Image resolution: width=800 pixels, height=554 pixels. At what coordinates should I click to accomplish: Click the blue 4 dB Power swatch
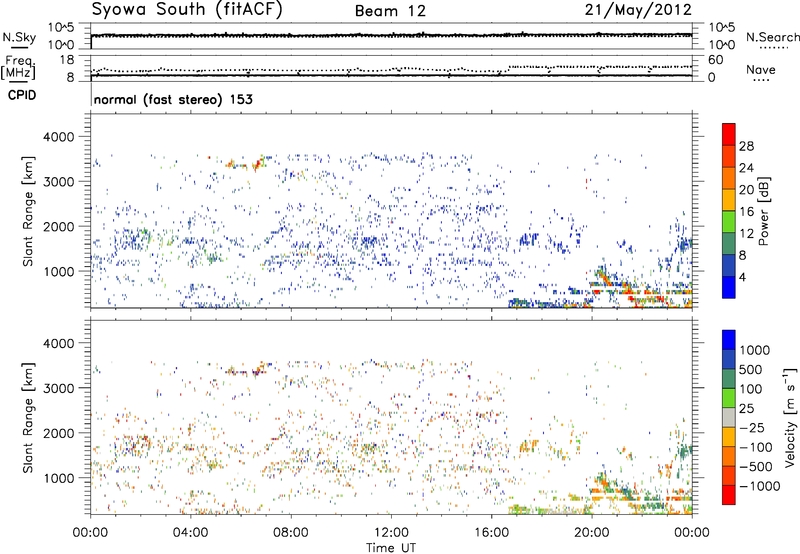729,287
